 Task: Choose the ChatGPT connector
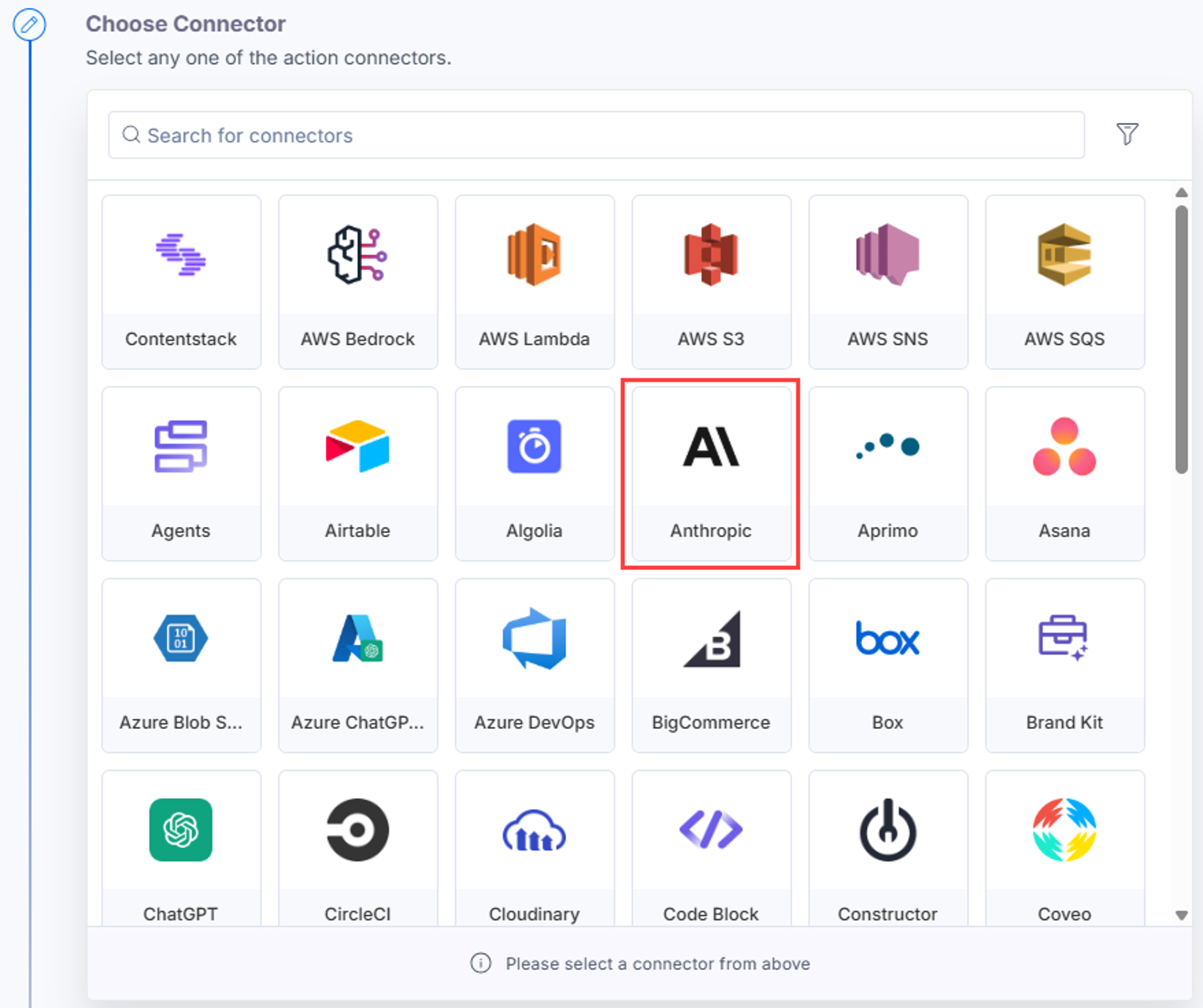point(181,848)
